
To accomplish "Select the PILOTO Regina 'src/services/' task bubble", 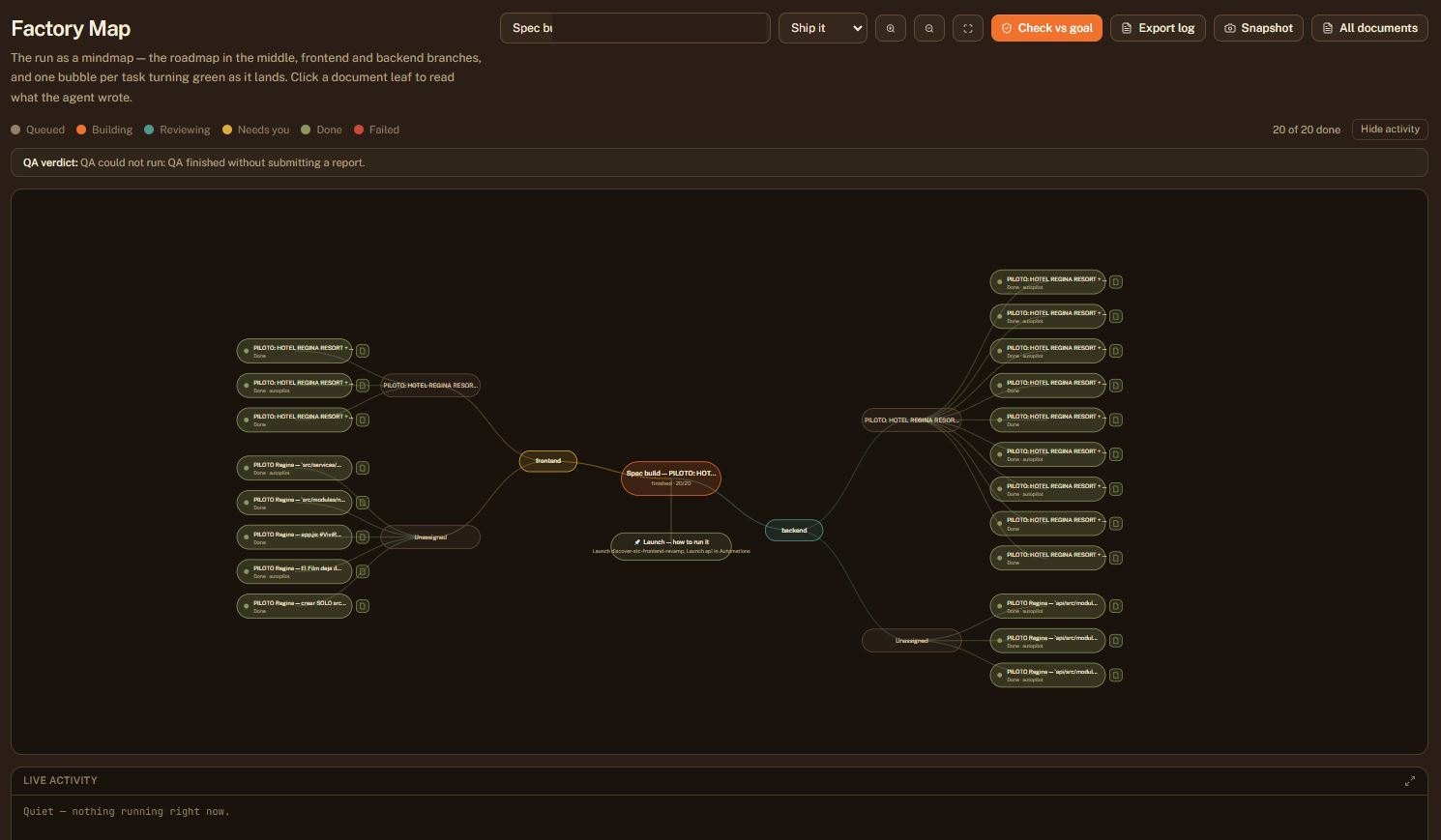I will click(294, 468).
